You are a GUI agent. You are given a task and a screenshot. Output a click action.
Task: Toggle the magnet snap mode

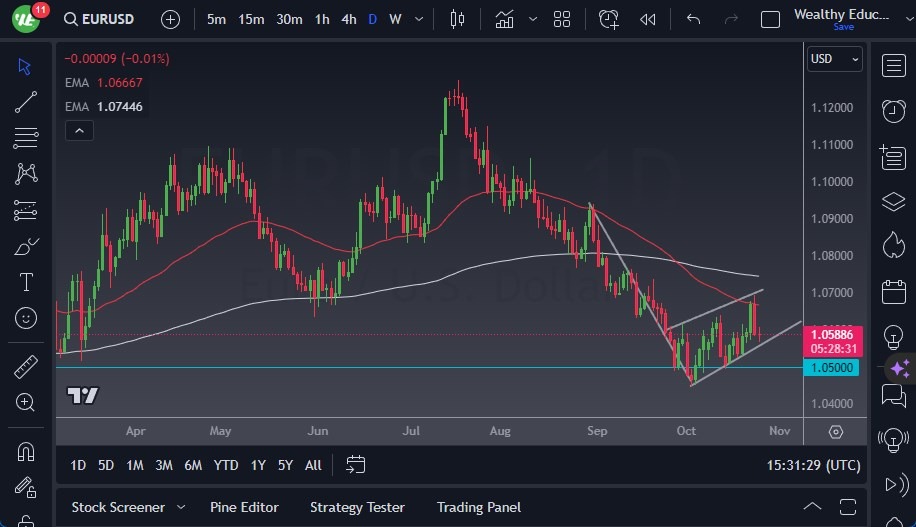coord(27,451)
